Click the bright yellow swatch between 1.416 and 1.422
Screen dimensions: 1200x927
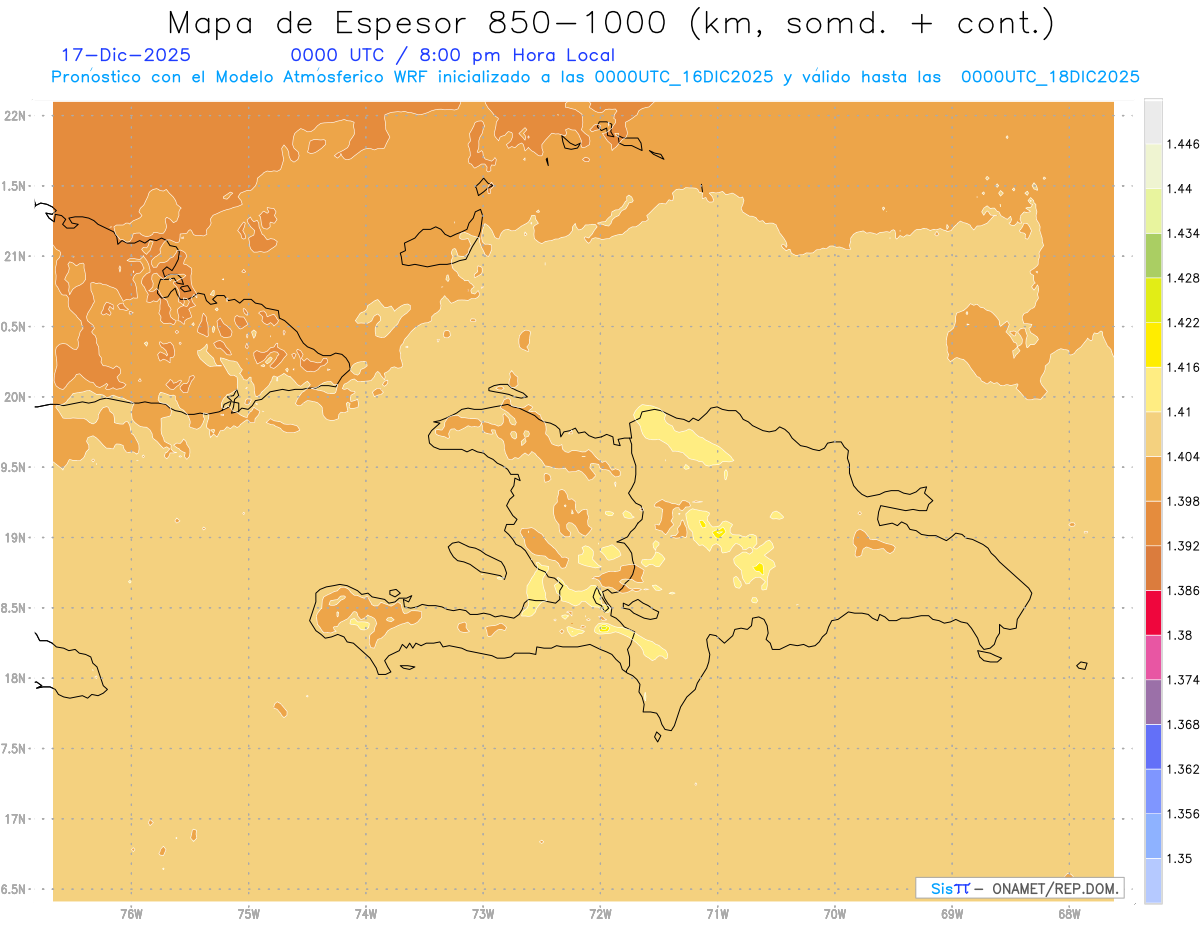pos(1153,345)
